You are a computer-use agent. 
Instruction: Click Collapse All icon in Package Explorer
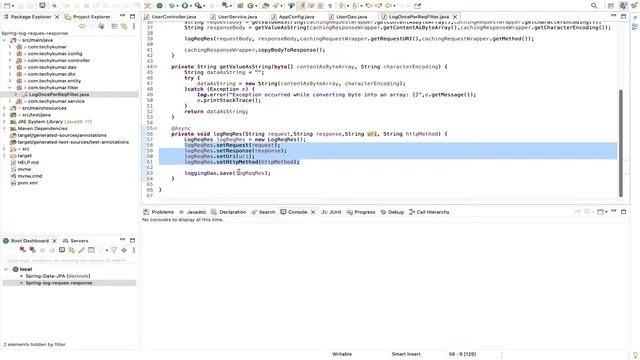point(114,26)
